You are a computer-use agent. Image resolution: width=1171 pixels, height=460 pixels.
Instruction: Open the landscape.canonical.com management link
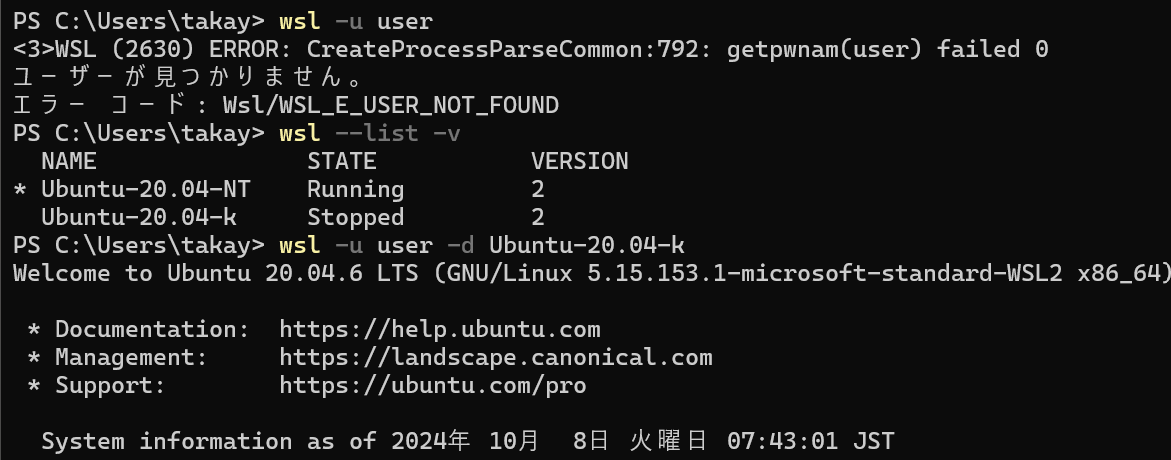(x=496, y=358)
